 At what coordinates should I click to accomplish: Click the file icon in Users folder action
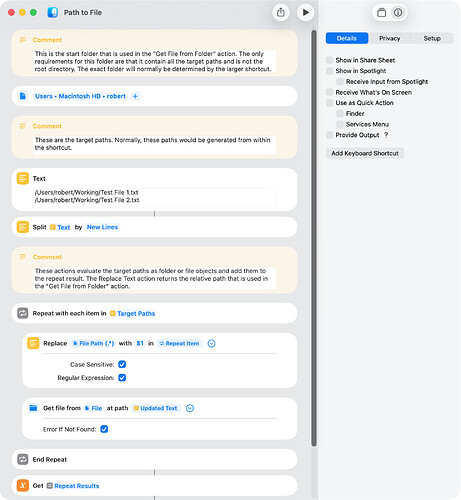23,96
